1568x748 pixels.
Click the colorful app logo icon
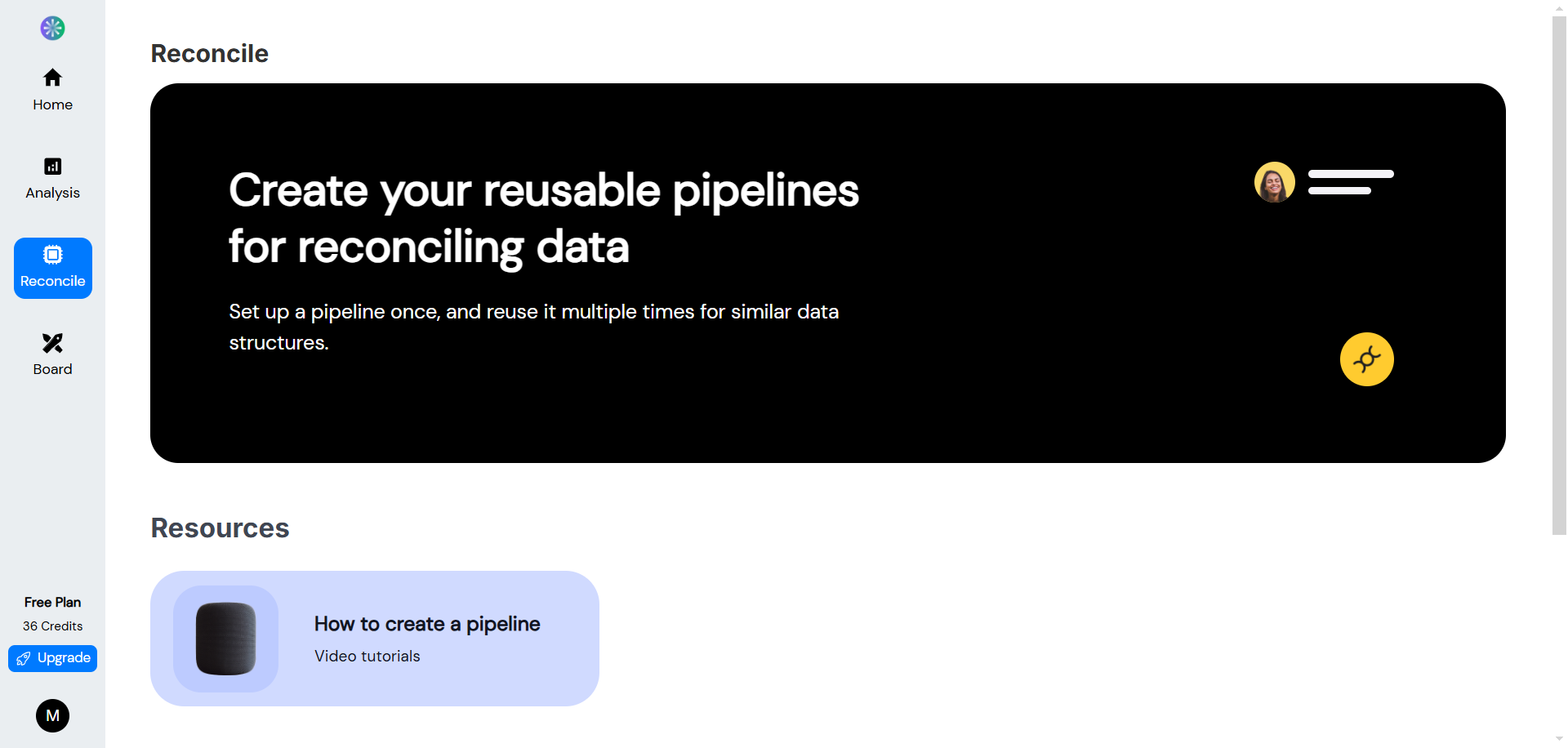coord(52,29)
